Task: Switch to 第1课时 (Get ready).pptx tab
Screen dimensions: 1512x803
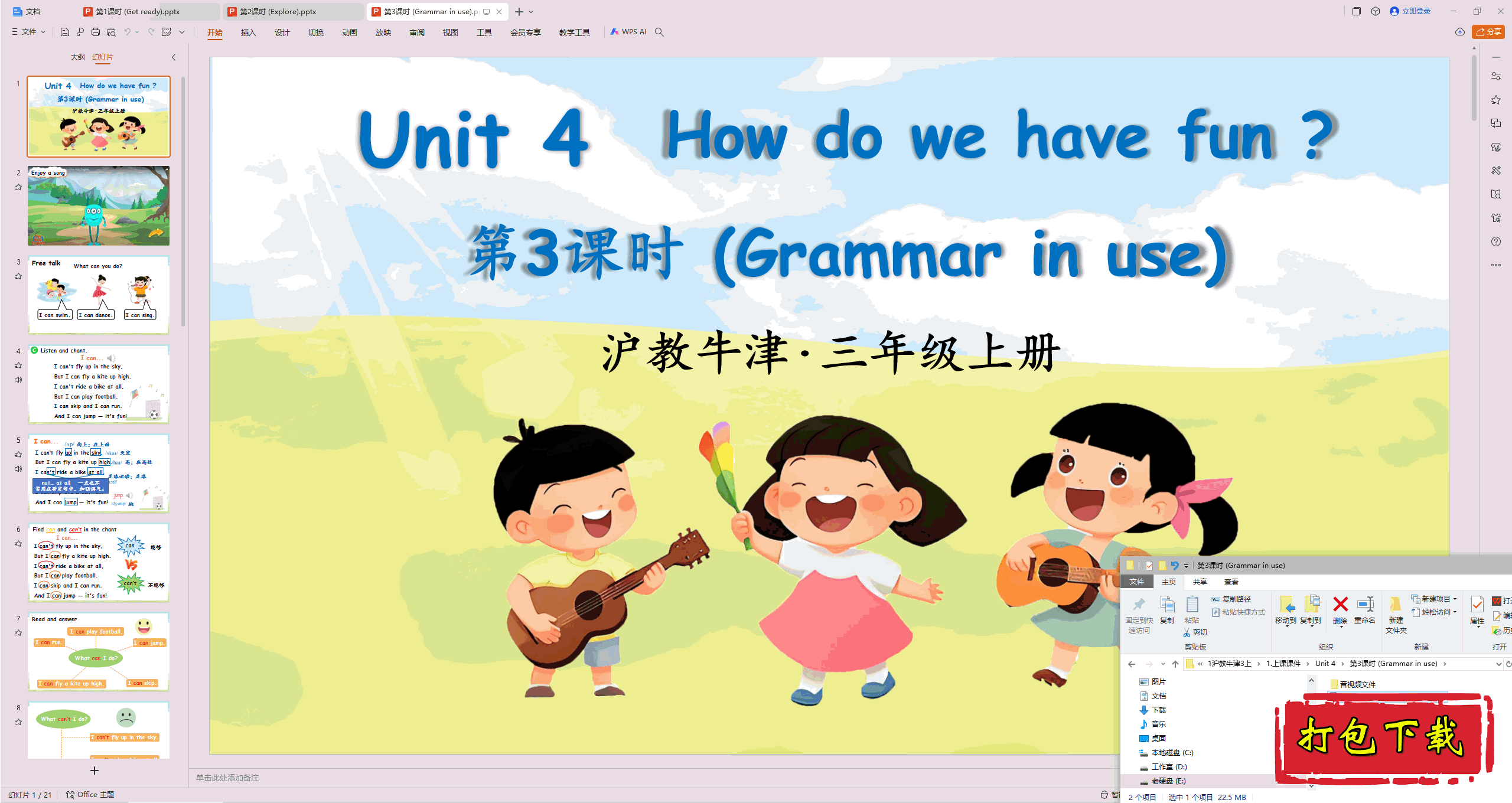Action: pyautogui.click(x=149, y=12)
